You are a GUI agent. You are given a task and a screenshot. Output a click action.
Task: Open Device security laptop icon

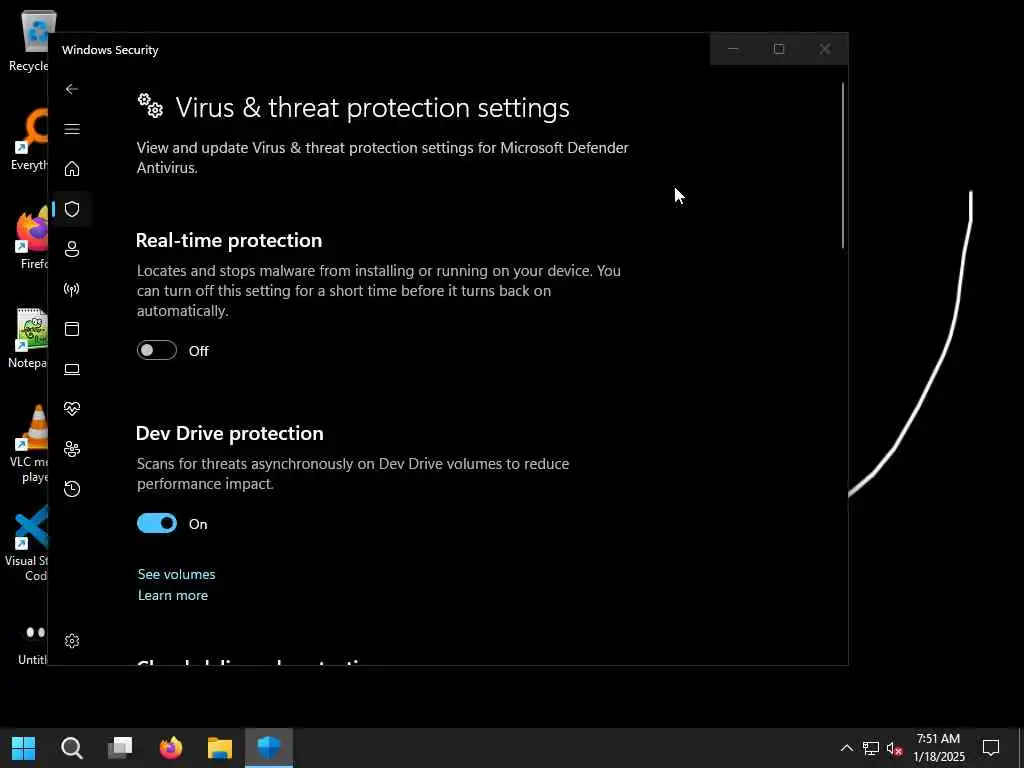click(72, 369)
